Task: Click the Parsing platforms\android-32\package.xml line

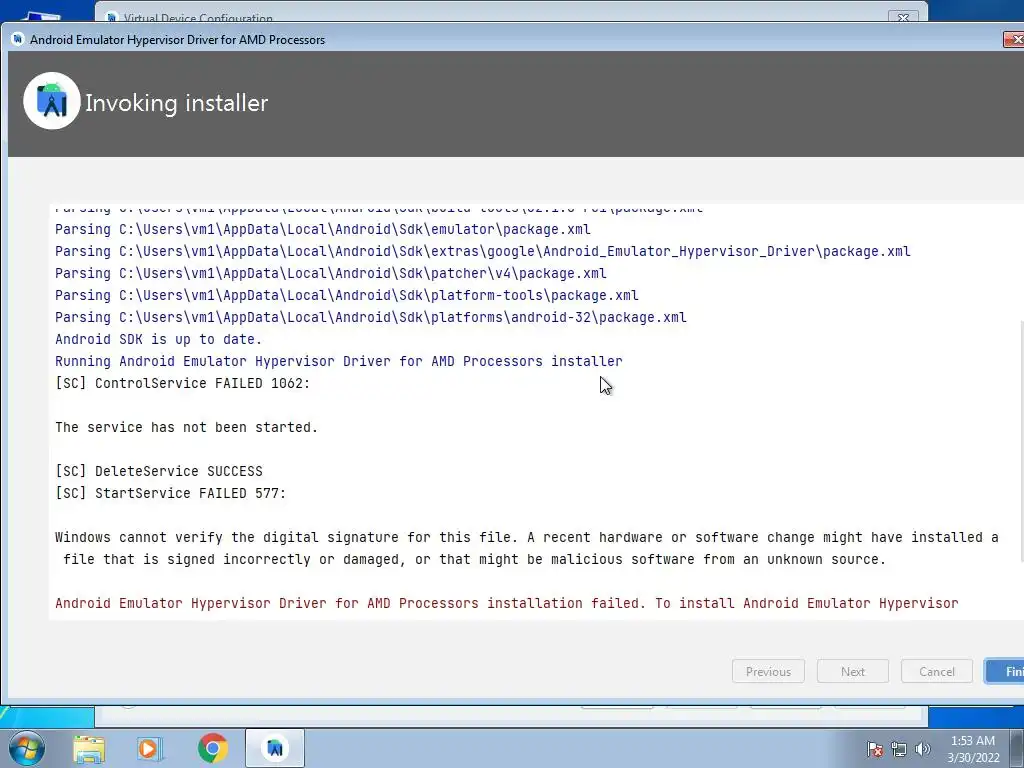Action: point(371,317)
